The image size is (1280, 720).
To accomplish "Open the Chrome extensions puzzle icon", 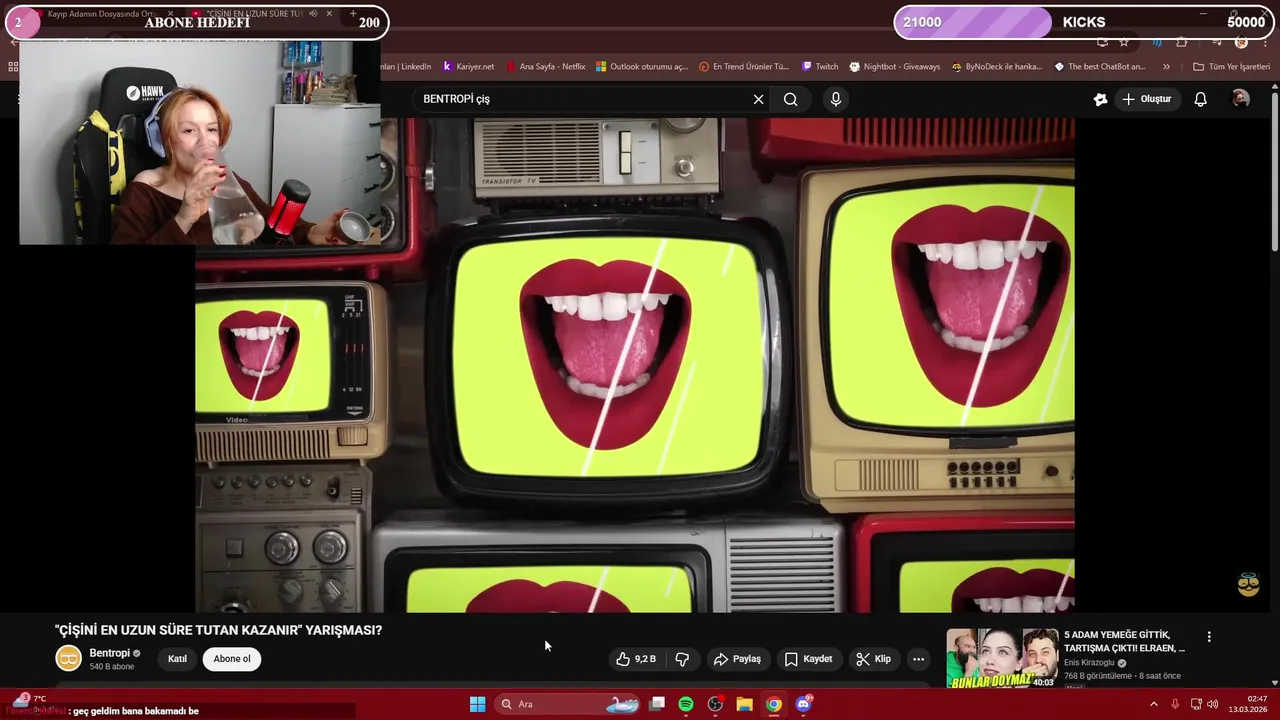I will coord(1182,42).
